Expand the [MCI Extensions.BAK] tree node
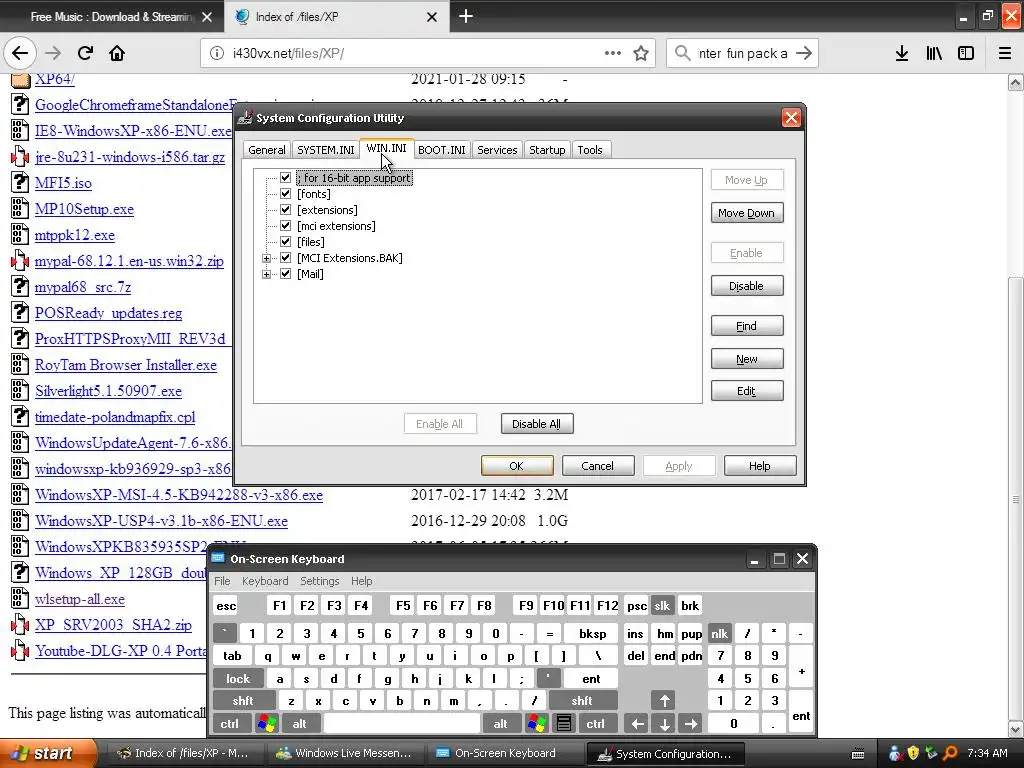 tap(266, 258)
